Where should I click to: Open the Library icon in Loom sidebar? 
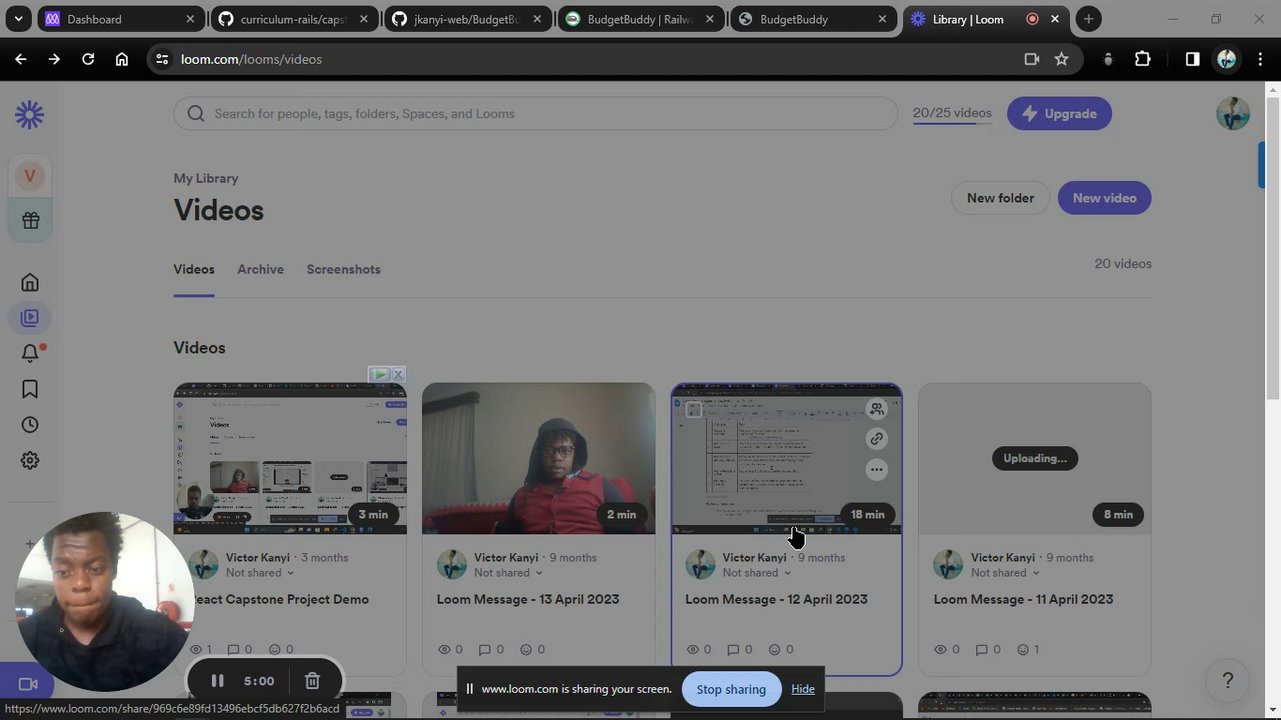click(30, 318)
